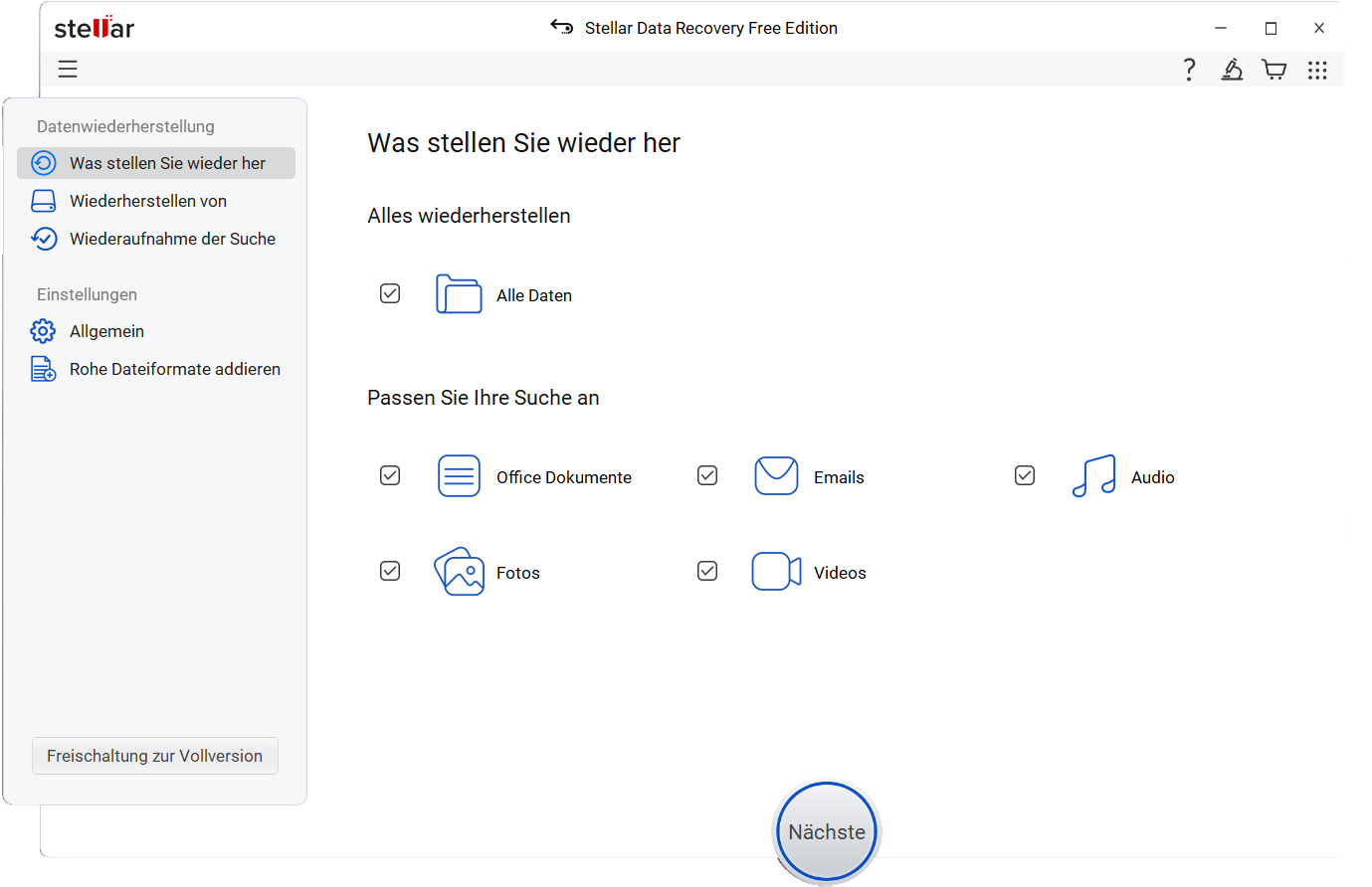Open 'Wiederherstellen von' in sidebar

coord(156,201)
